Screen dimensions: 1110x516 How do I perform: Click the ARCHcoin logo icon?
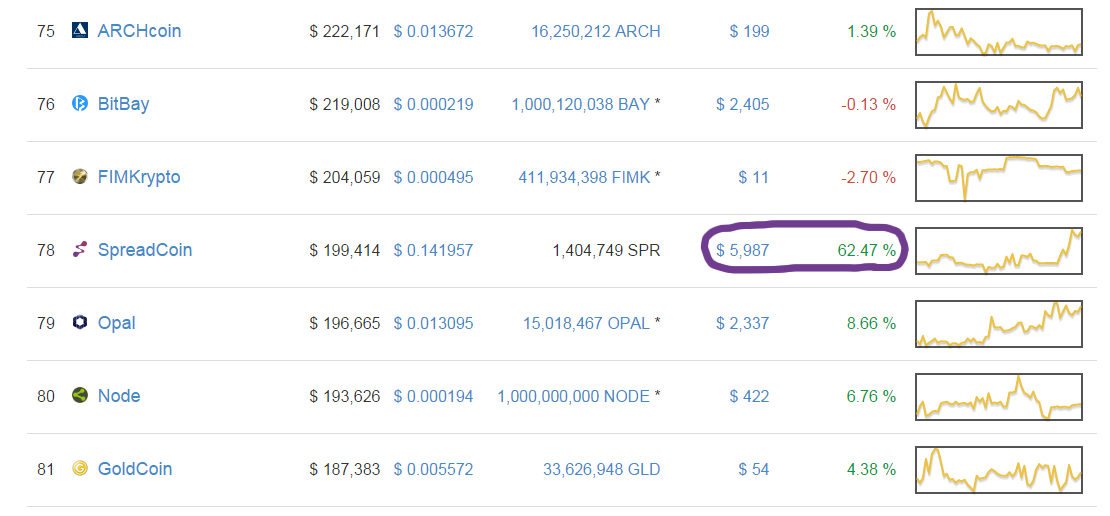[x=80, y=30]
